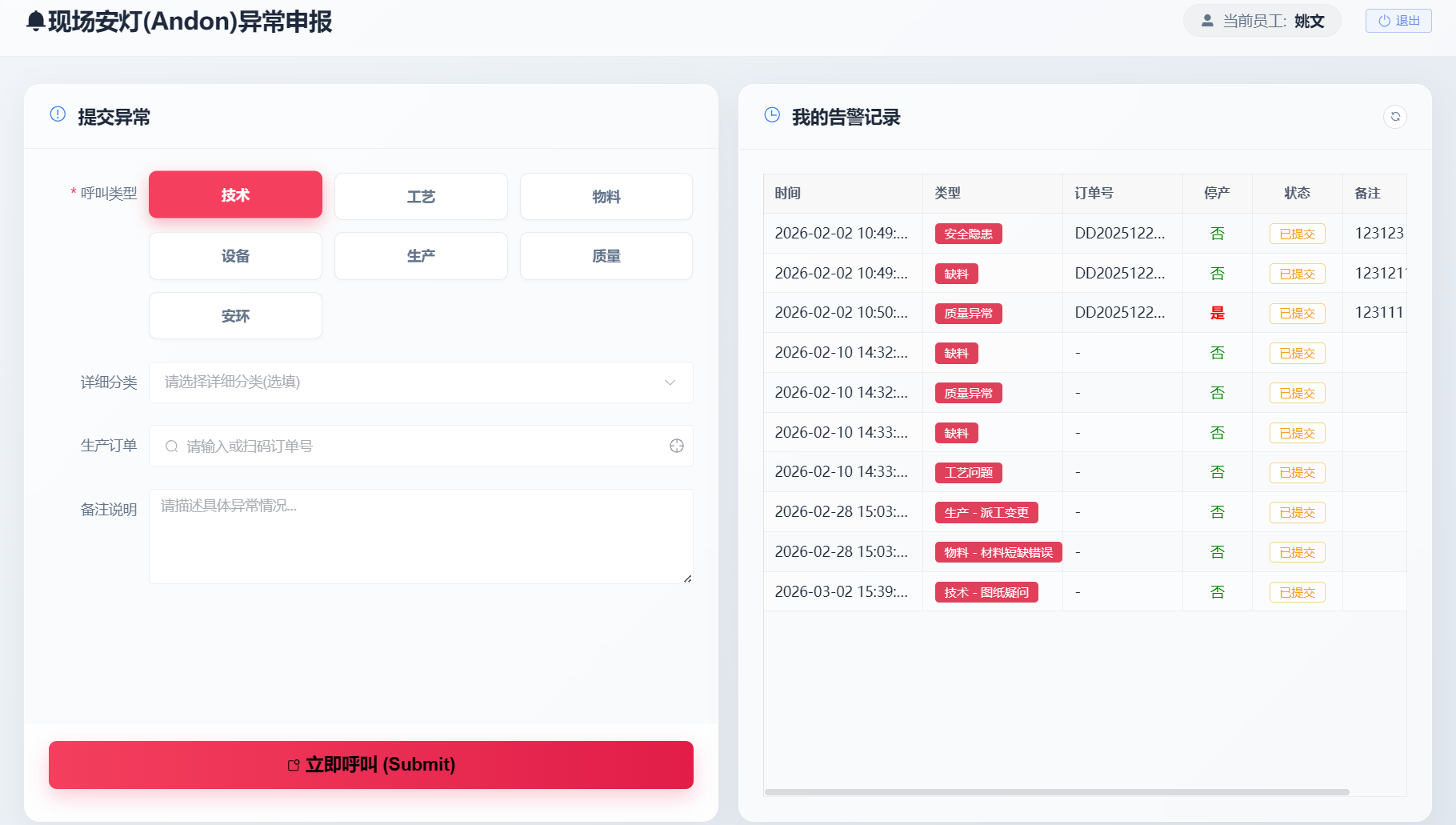Click the user avatar icon by 当前员工
The height and width of the screenshot is (825, 1456).
click(1207, 21)
